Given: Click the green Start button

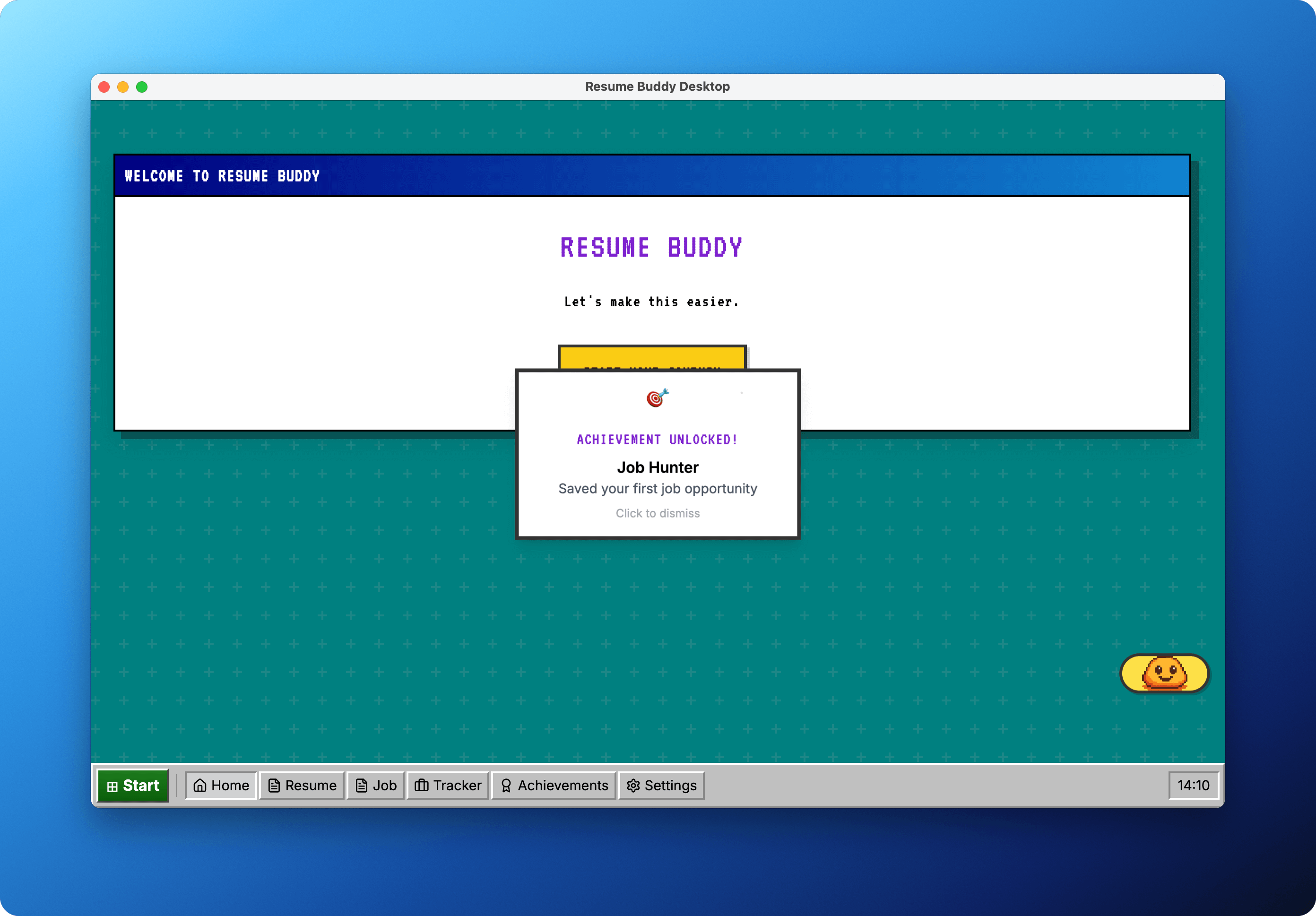Looking at the screenshot, I should coord(133,785).
